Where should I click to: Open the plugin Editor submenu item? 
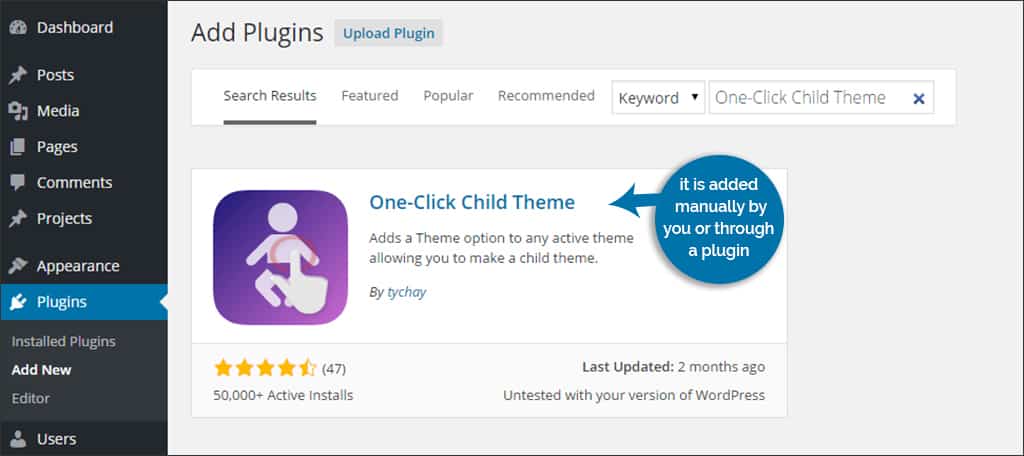(x=31, y=398)
